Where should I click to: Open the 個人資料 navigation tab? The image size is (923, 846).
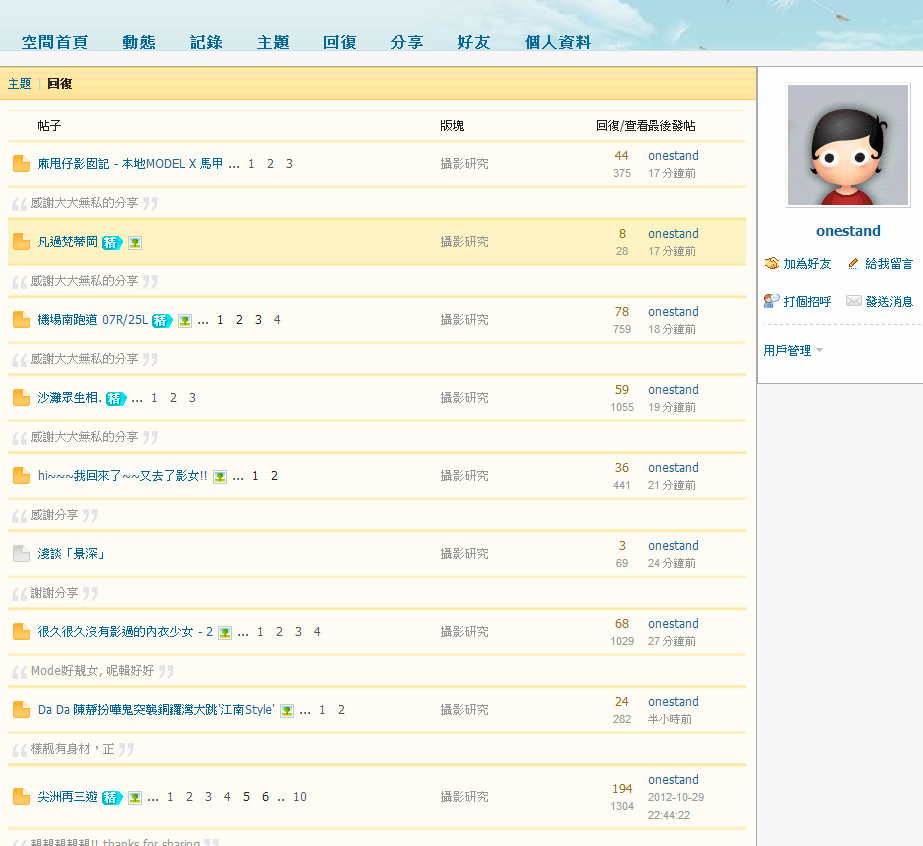[557, 42]
